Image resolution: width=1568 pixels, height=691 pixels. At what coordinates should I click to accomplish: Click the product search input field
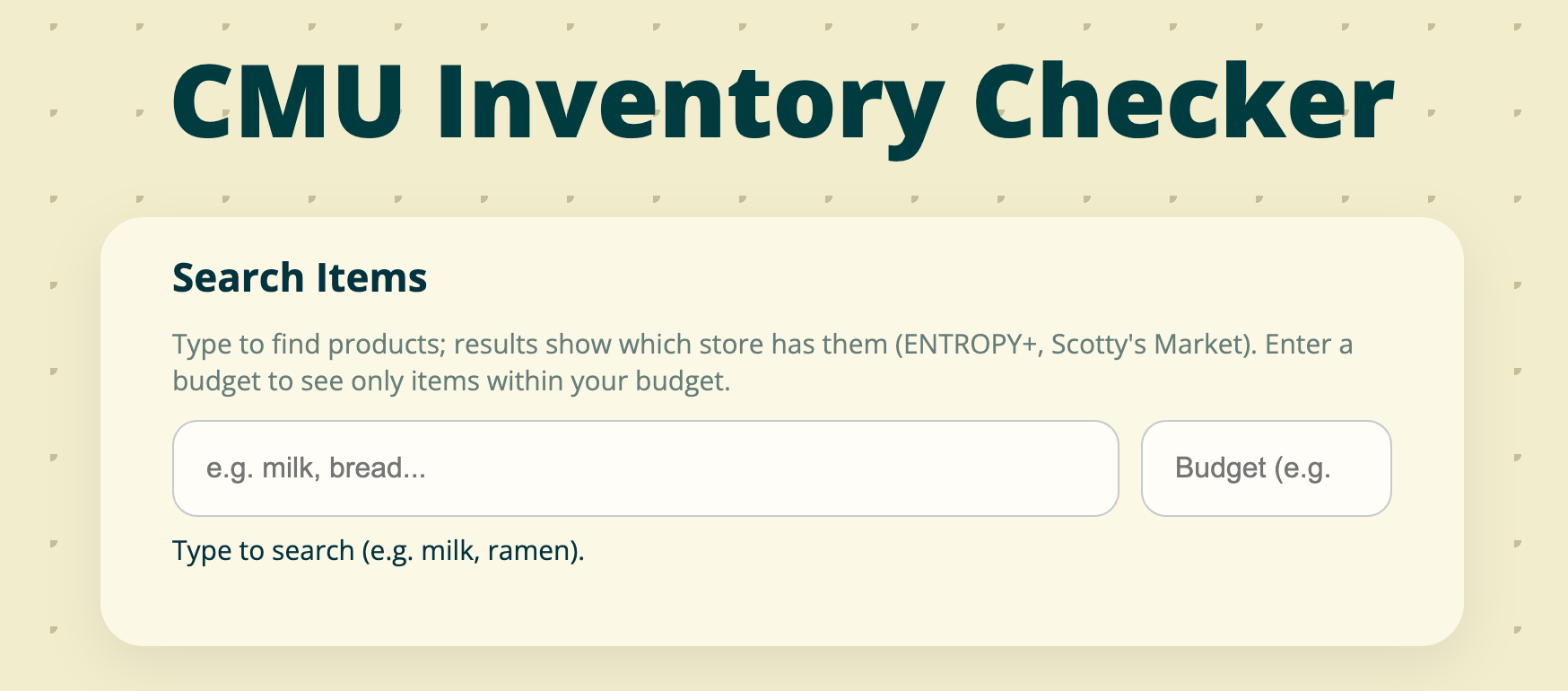tap(644, 468)
